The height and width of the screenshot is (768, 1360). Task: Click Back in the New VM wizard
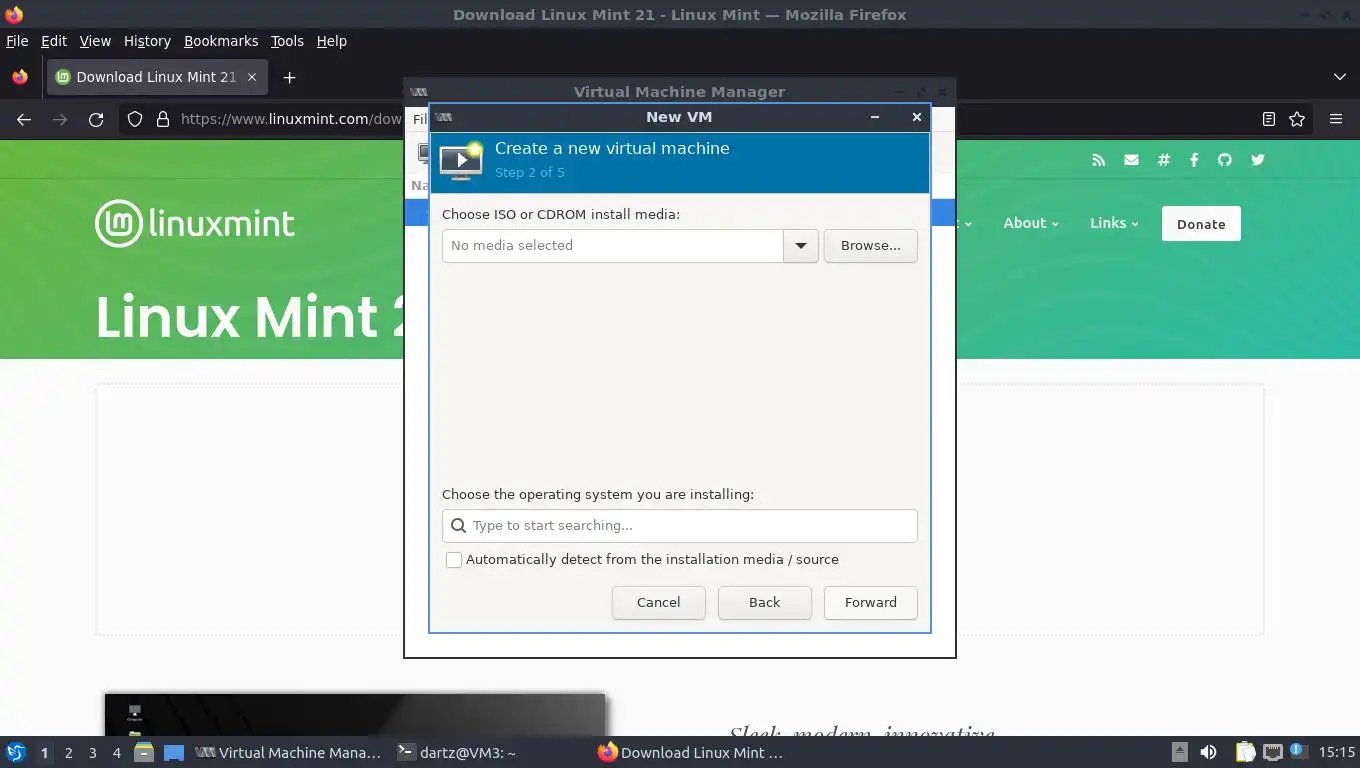coord(764,603)
